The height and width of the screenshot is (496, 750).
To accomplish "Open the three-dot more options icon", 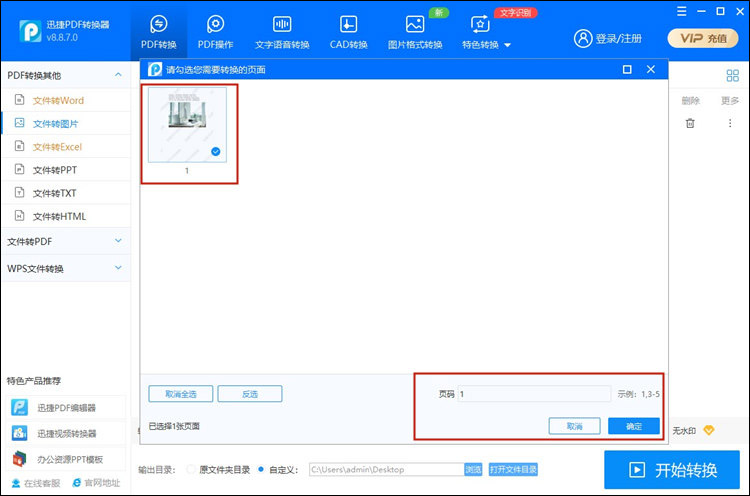I will click(x=730, y=123).
